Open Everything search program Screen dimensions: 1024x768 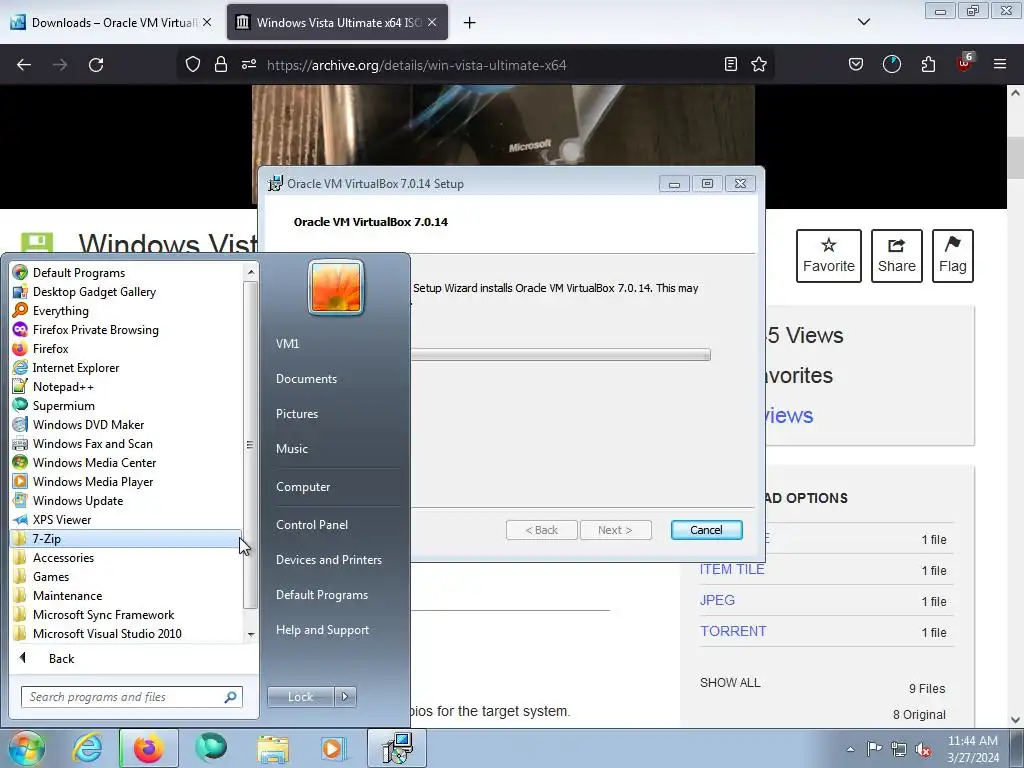60,310
